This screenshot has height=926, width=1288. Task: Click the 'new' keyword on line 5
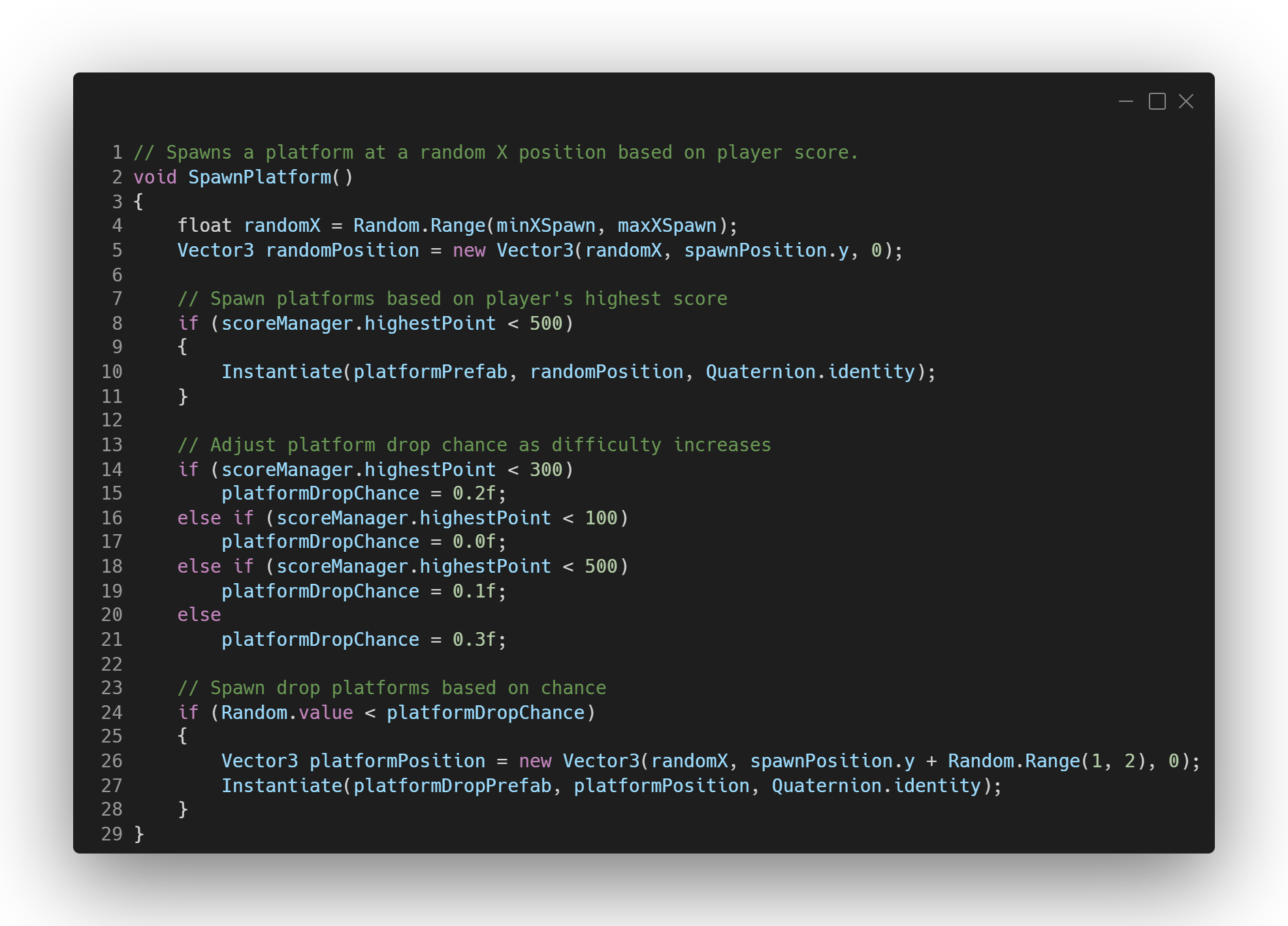tap(469, 250)
